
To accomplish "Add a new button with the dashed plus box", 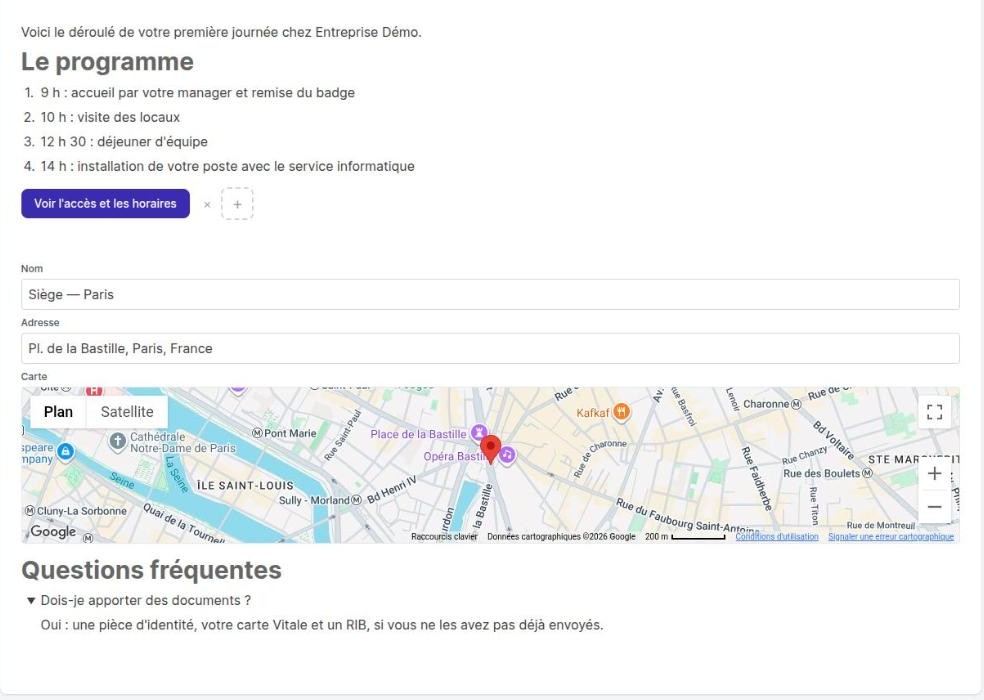I will point(237,204).
